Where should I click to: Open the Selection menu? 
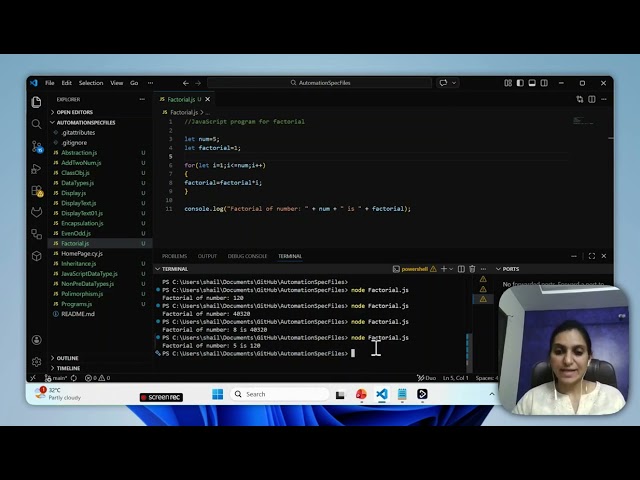(x=91, y=83)
